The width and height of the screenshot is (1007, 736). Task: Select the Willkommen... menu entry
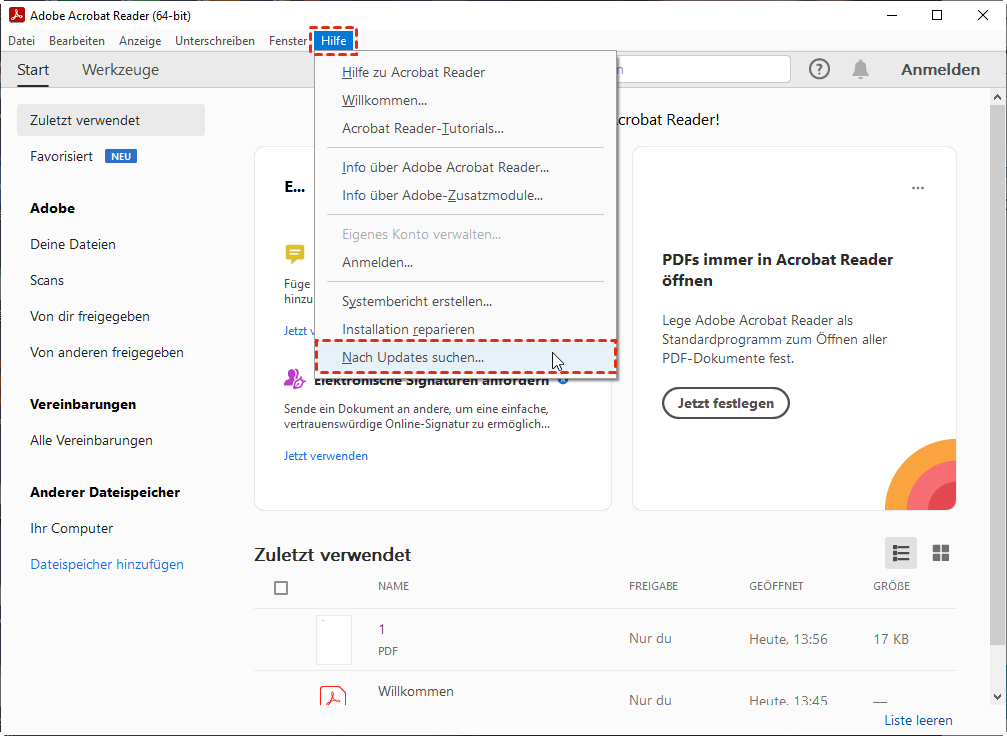[466, 101]
